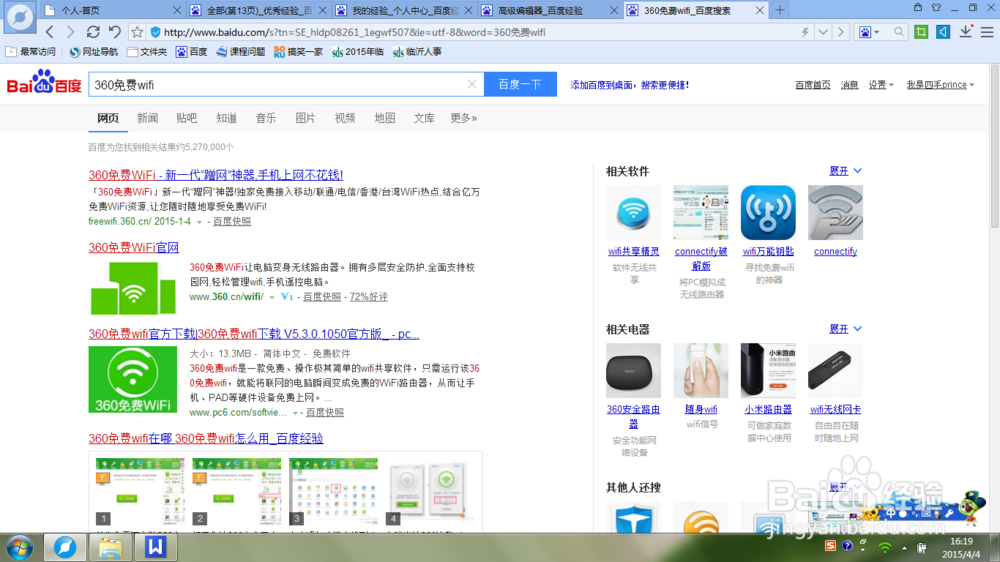1000x562 pixels.
Task: Switch to 新闻 search tab
Action: point(147,118)
